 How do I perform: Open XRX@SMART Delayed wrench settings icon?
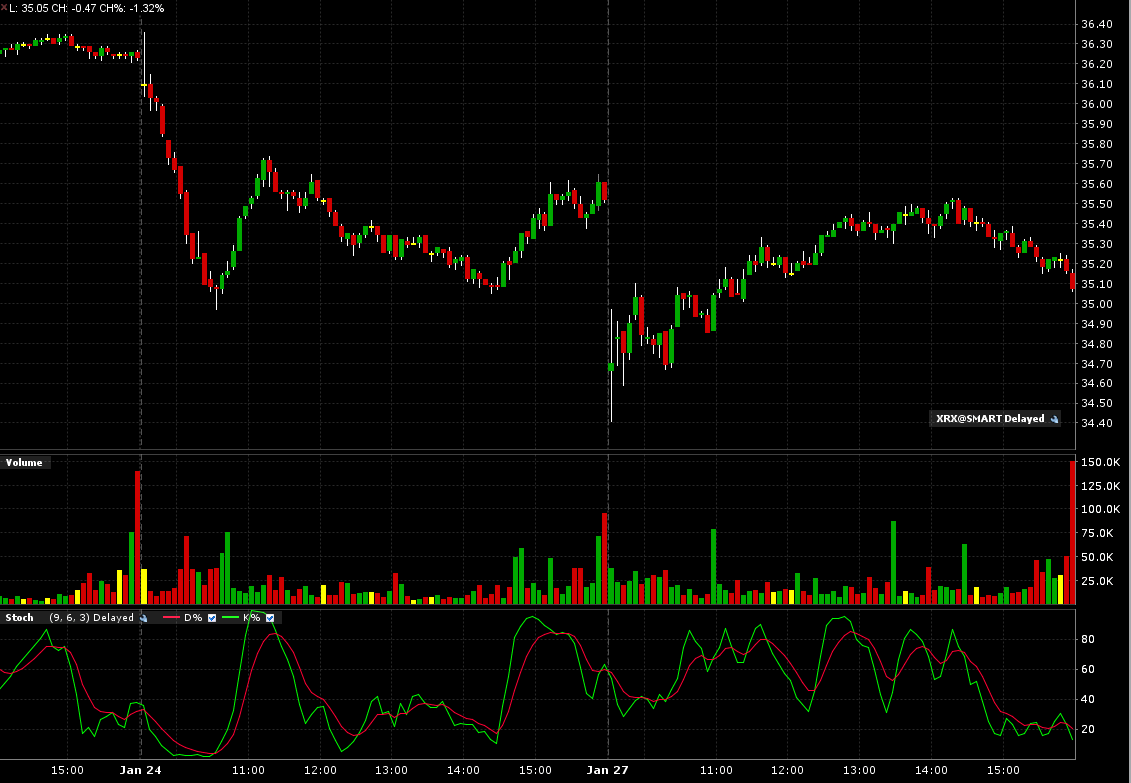(x=1055, y=419)
